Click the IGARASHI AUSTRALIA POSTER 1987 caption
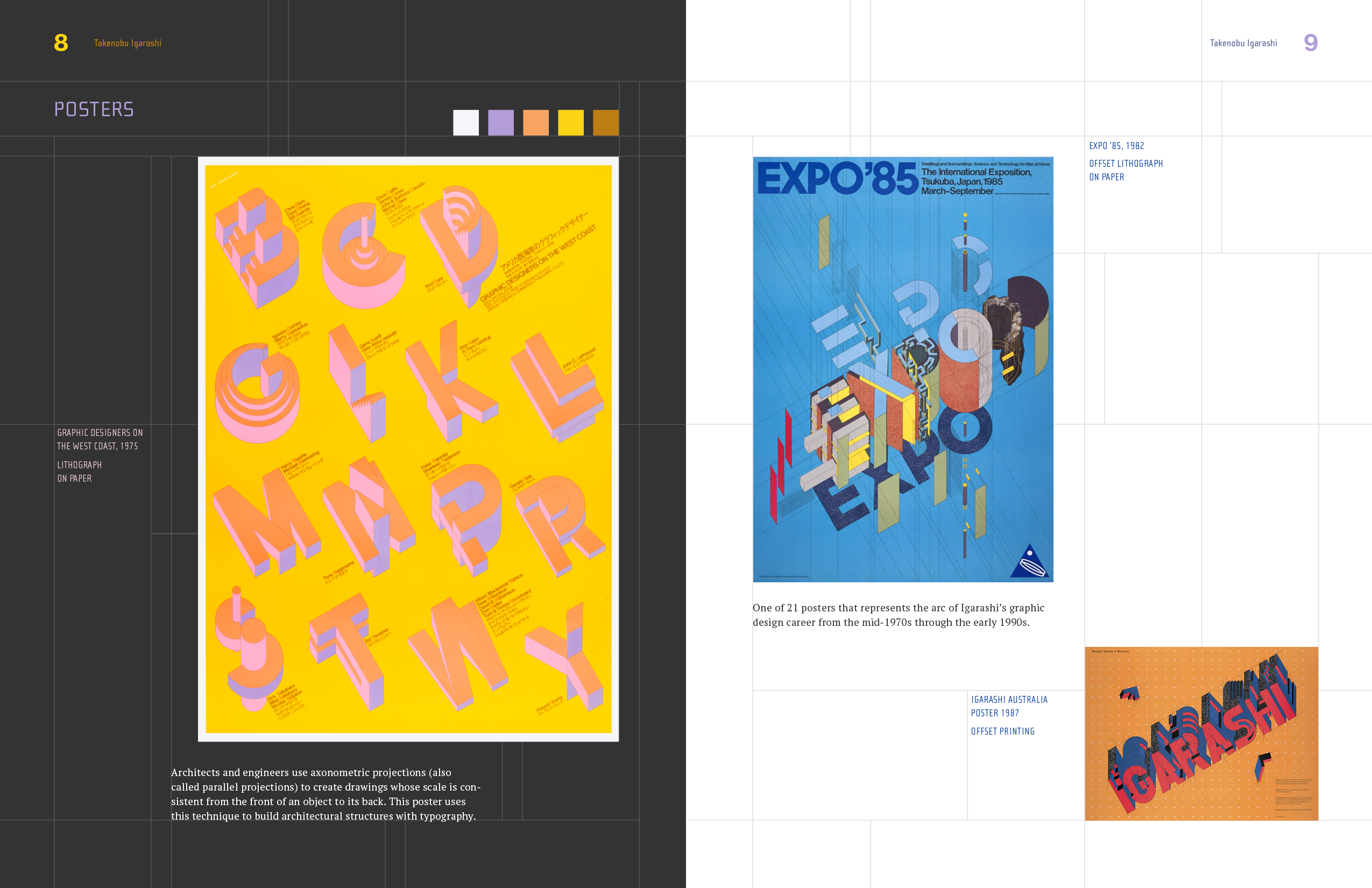 (x=1009, y=706)
